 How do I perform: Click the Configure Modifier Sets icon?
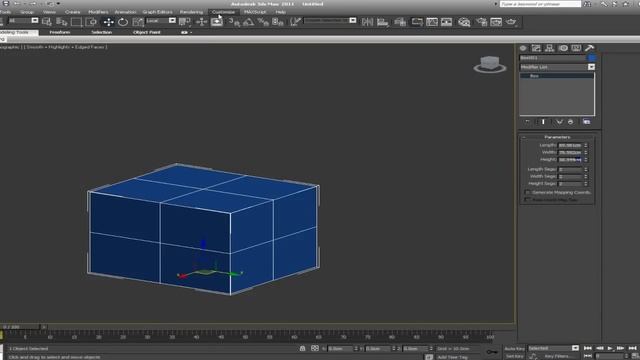tap(587, 122)
